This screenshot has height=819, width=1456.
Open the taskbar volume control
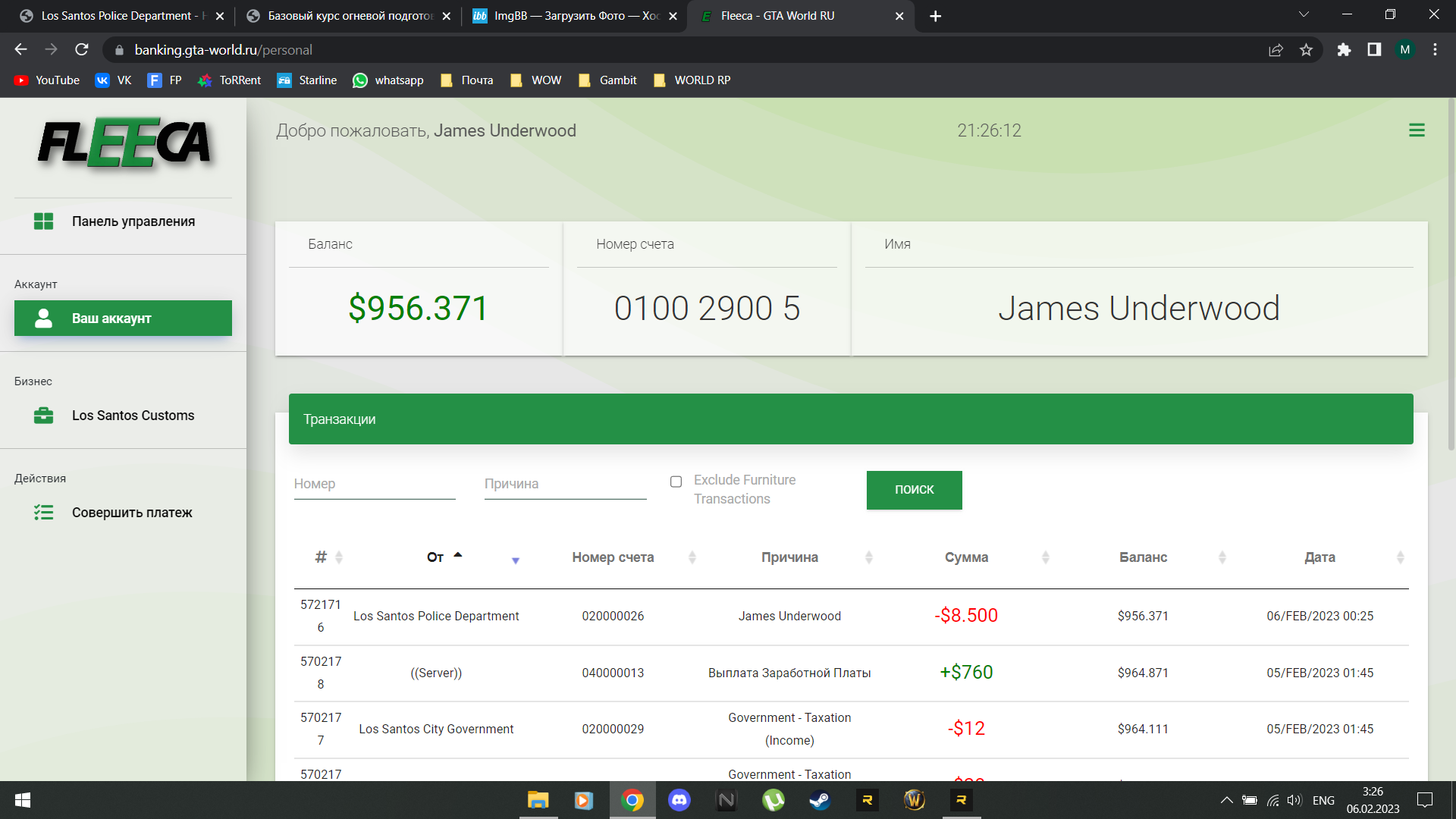(x=1294, y=800)
